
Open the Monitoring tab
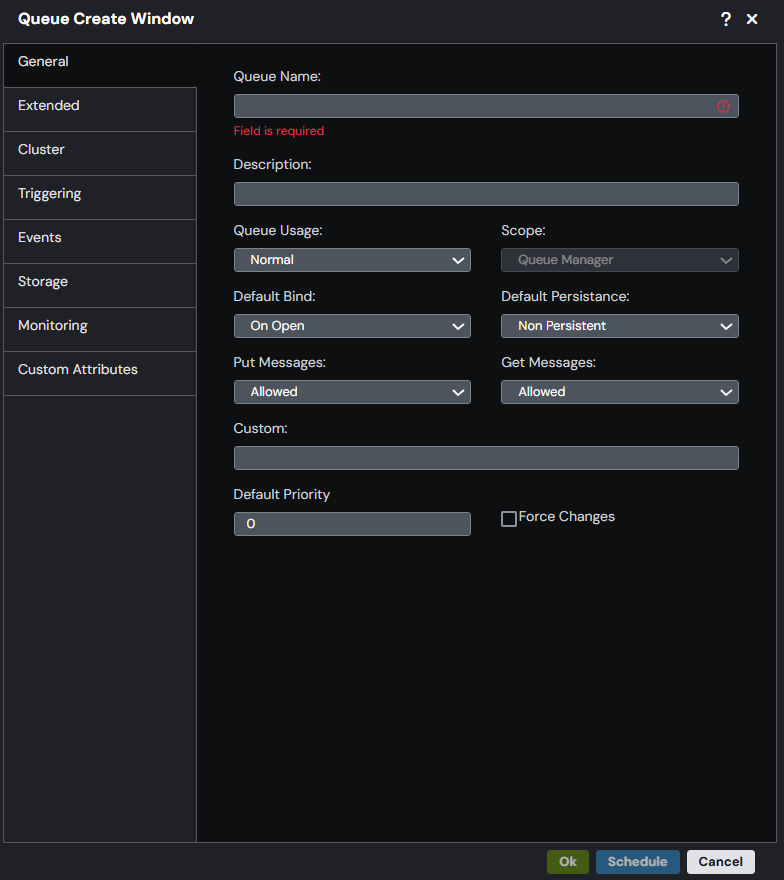point(100,329)
